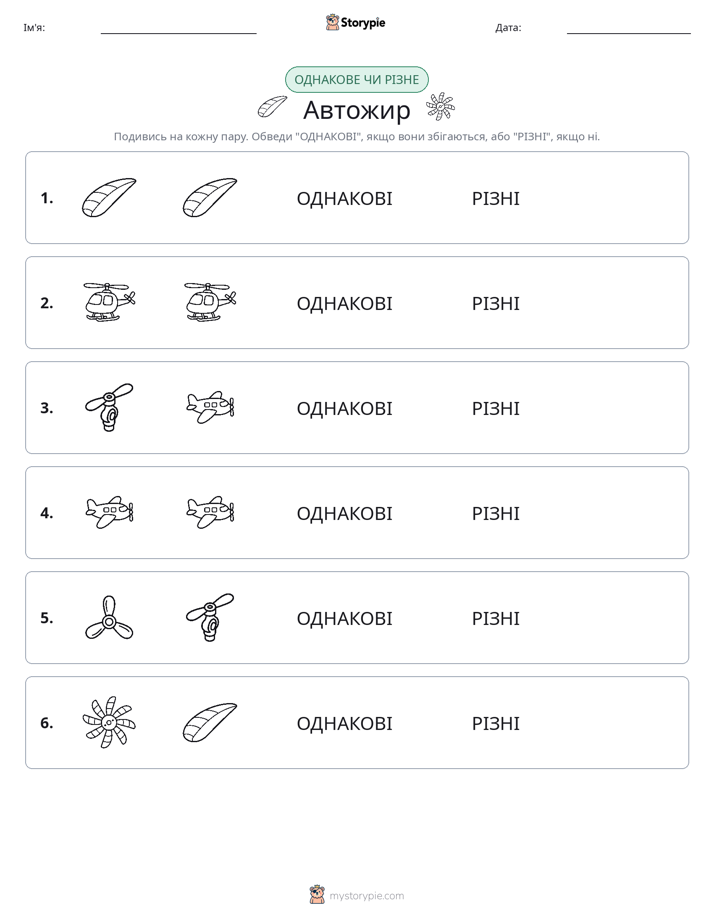Viewport: 714px width, 924px height.
Task: Choose РІЗНІ for pair 3
Action: (x=495, y=408)
